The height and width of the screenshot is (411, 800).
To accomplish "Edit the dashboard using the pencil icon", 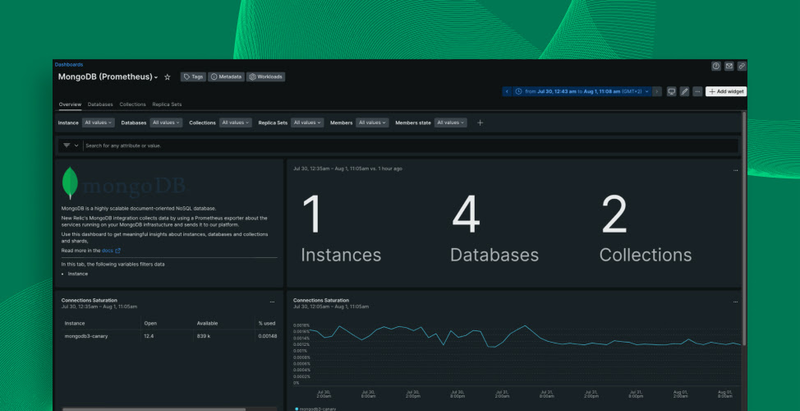I will click(685, 91).
